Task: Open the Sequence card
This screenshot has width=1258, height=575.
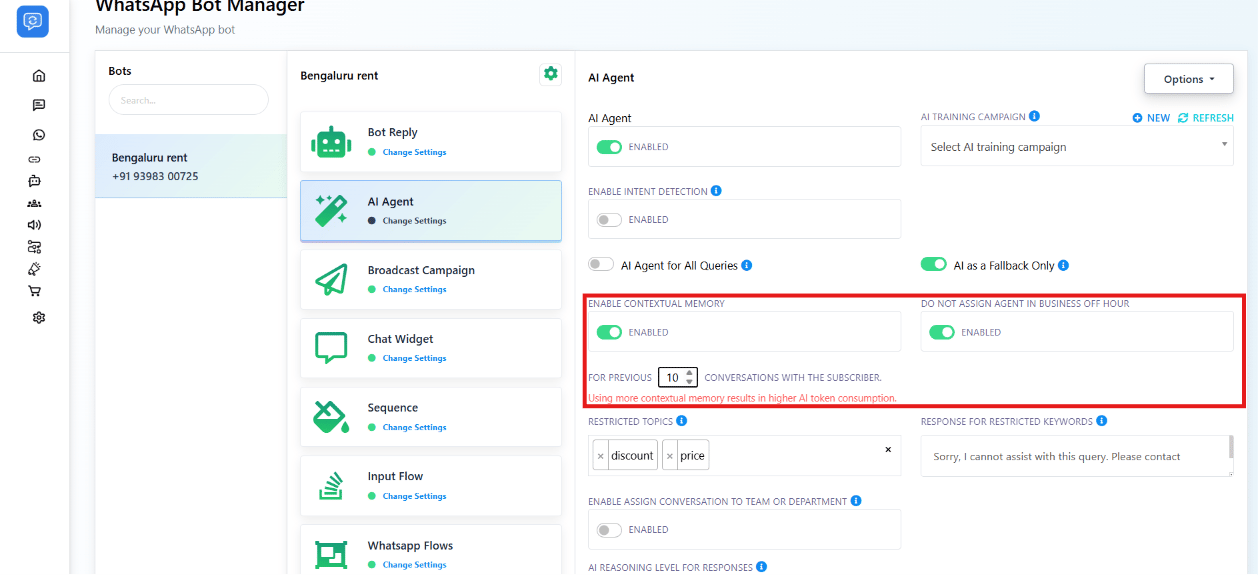Action: coord(431,417)
